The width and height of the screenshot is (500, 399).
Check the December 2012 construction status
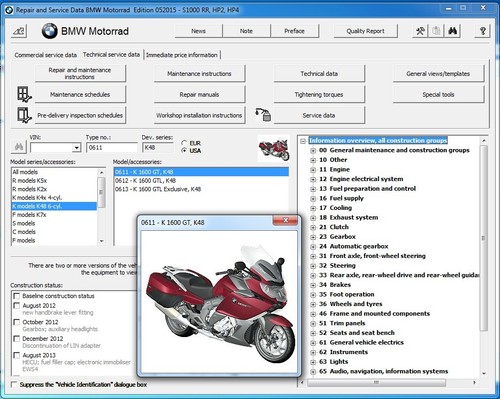(16, 339)
